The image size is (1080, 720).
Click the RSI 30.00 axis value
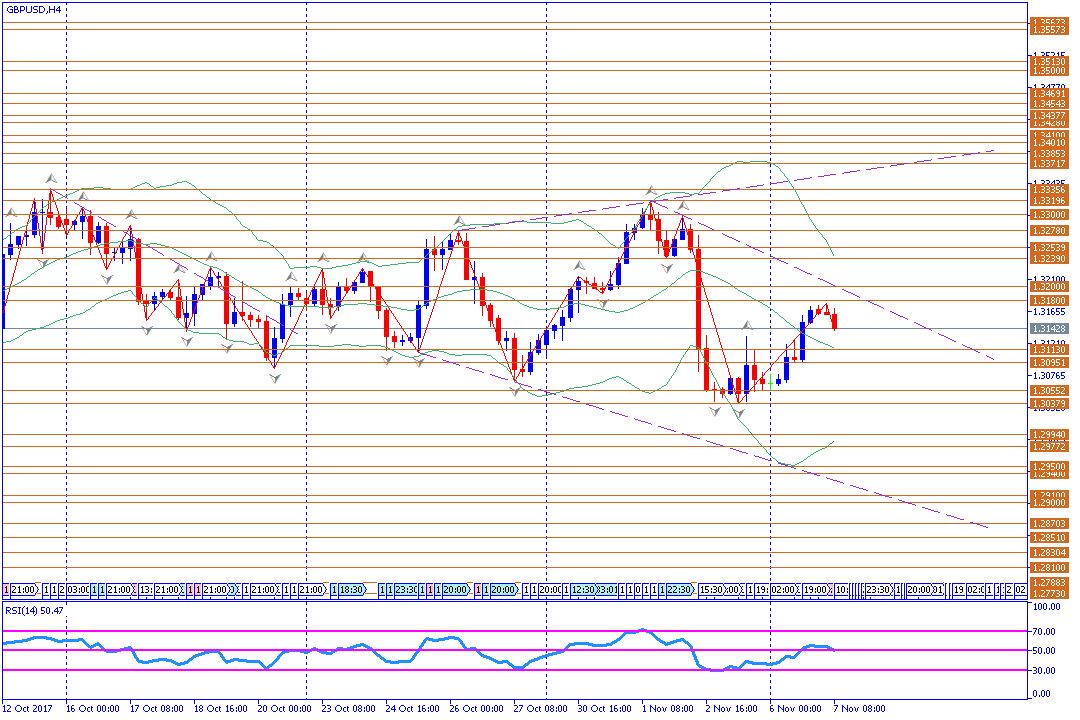[x=1044, y=670]
